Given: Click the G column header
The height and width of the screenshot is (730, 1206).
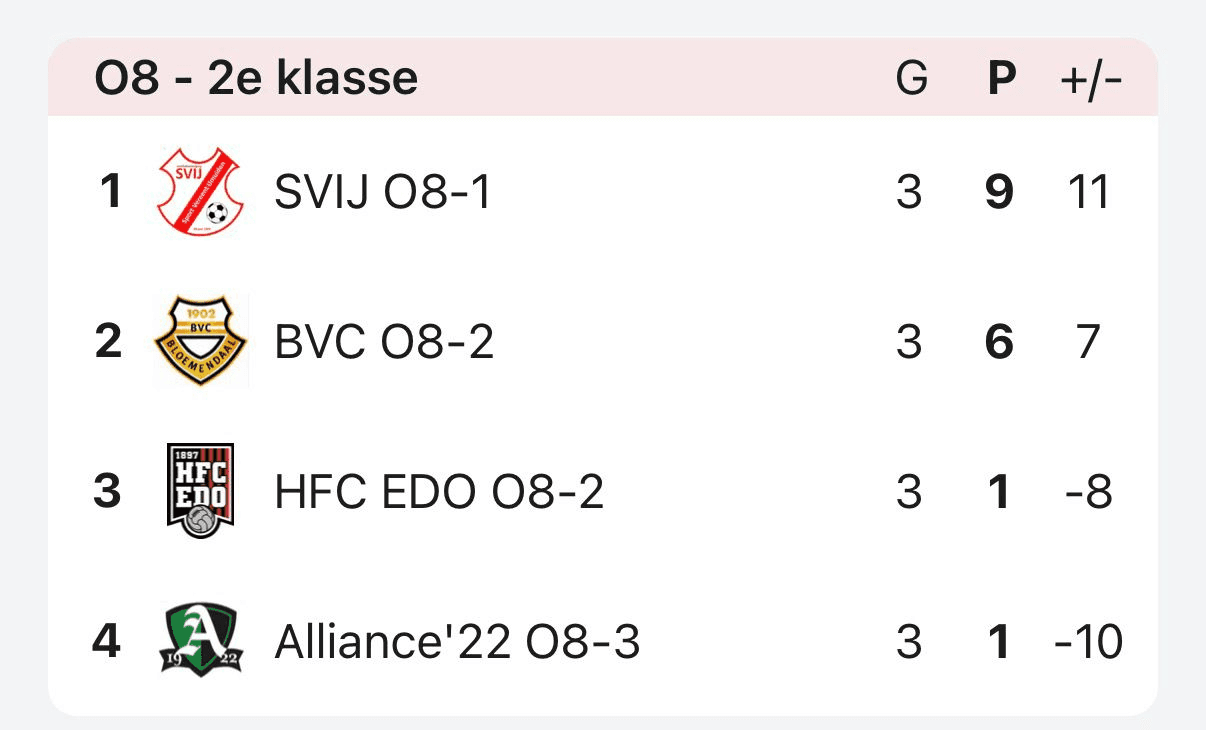Looking at the screenshot, I should point(911,77).
